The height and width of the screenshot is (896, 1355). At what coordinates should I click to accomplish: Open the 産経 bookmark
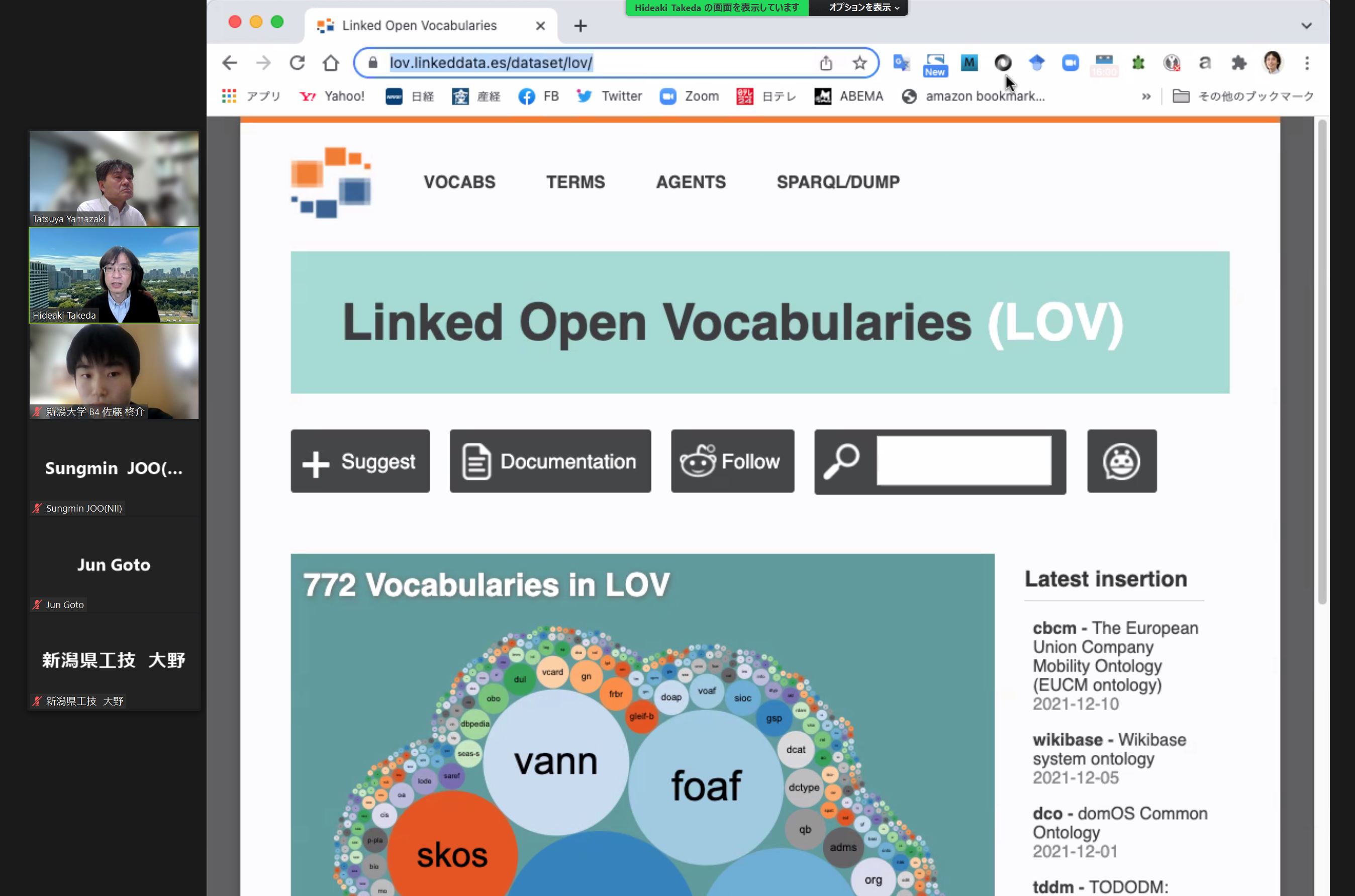pos(476,96)
